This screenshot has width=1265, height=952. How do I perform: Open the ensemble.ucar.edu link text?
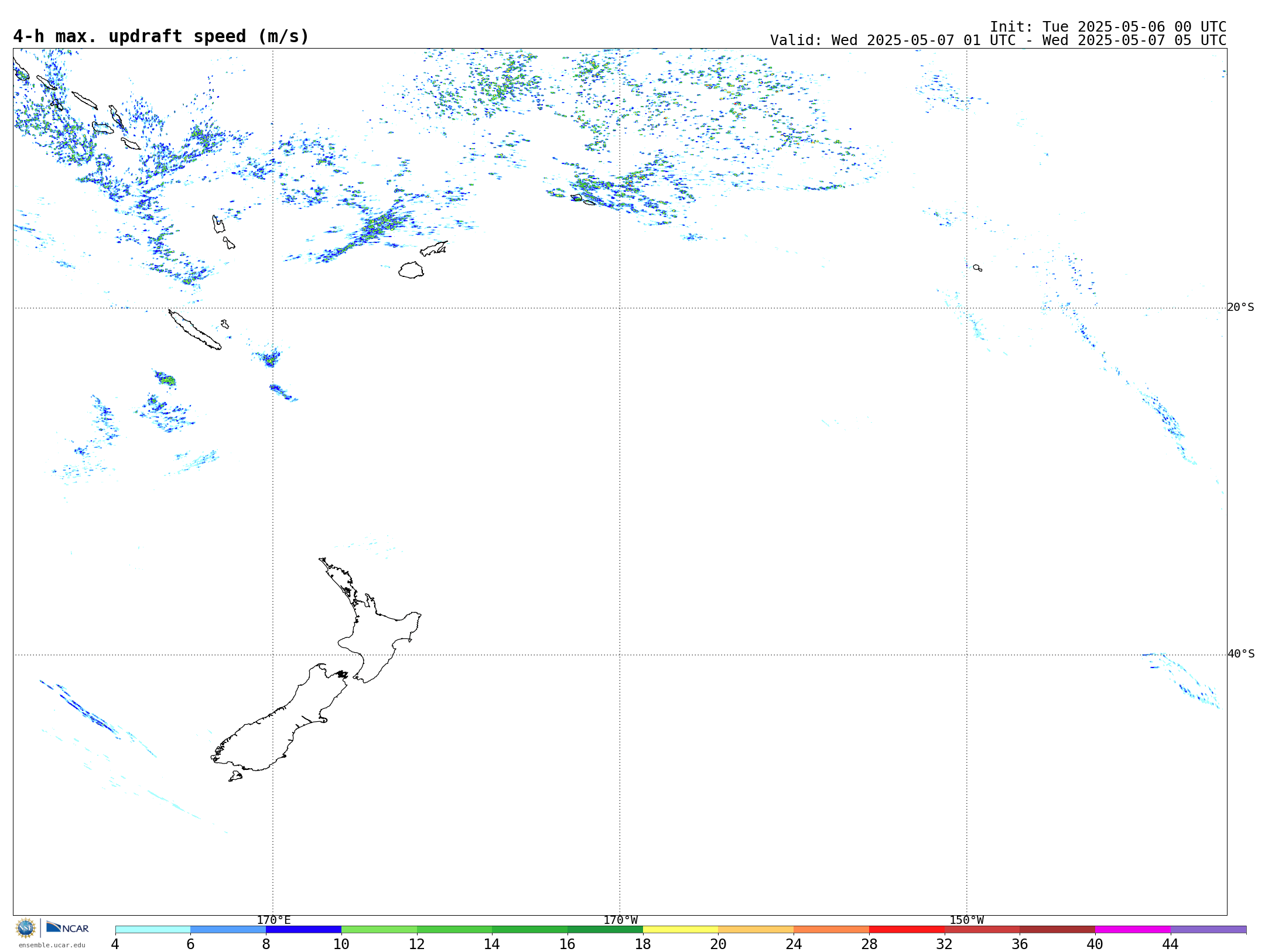(x=52, y=945)
